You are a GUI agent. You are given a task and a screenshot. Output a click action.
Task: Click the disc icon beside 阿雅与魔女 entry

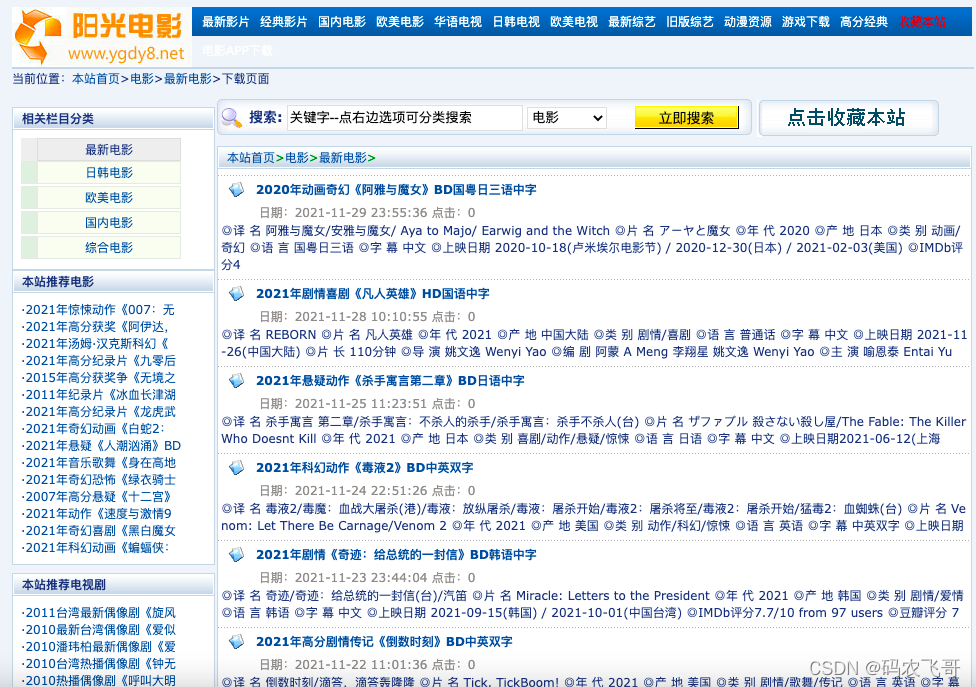point(236,189)
